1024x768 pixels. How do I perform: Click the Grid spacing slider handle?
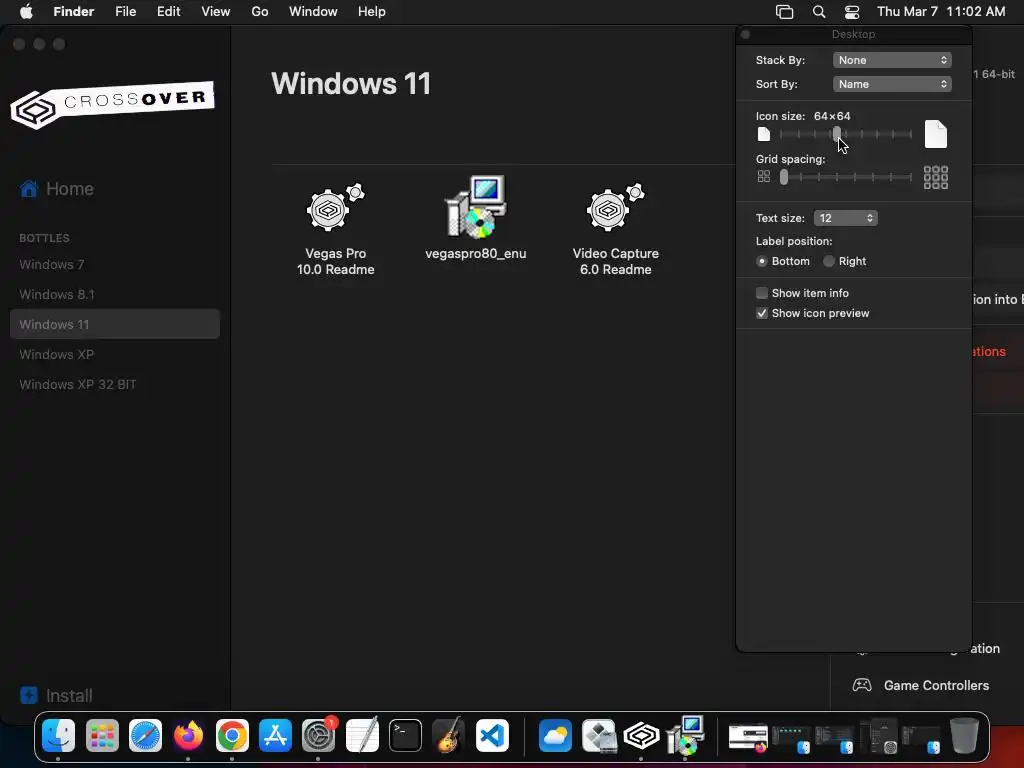(784, 177)
